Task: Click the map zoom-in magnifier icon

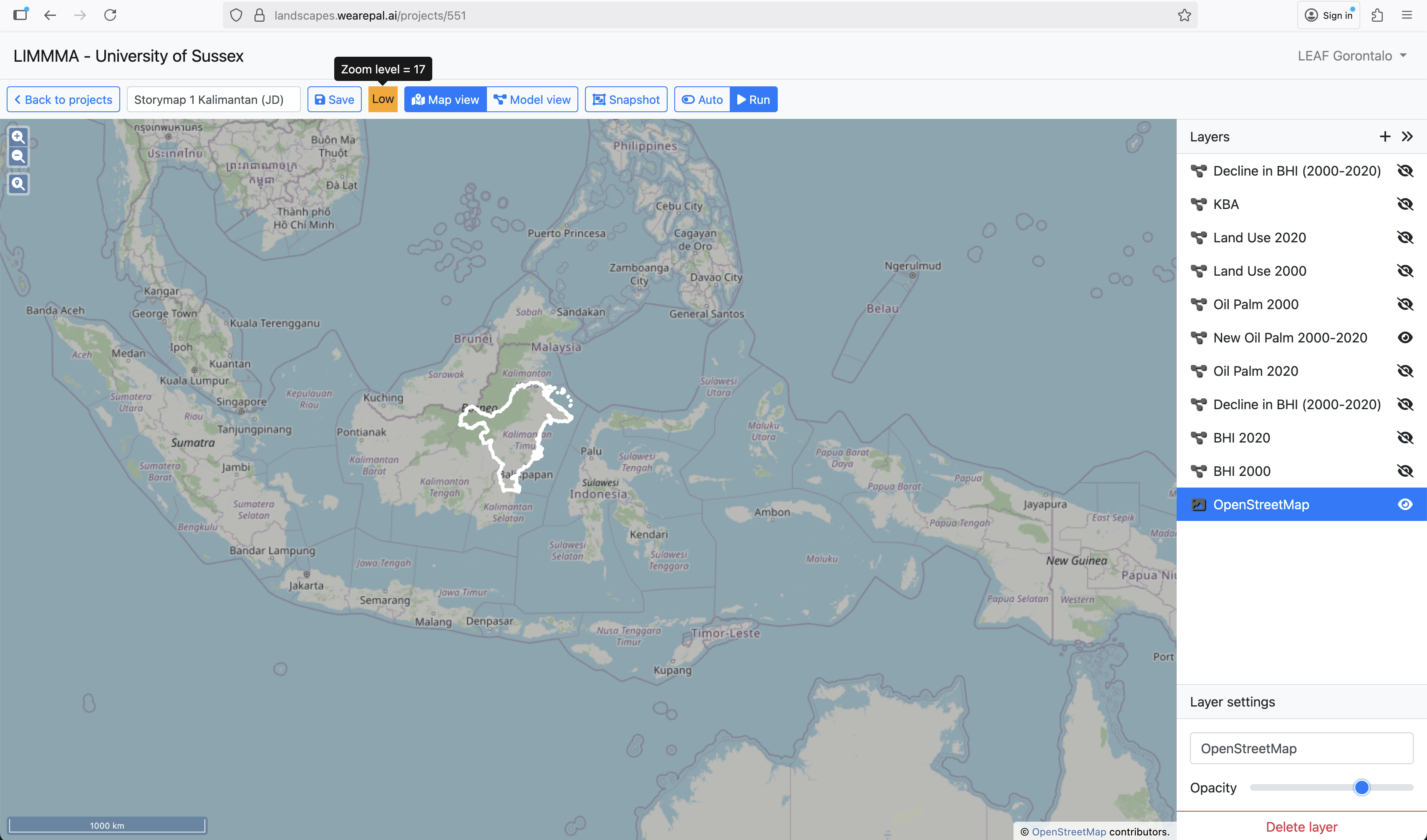Action: coord(18,137)
